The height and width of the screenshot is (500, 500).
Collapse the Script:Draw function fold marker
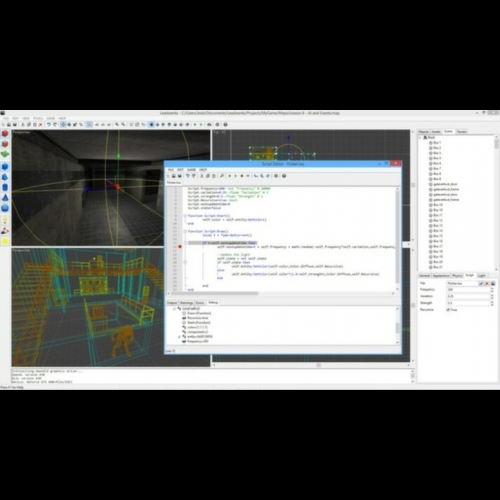(x=185, y=231)
